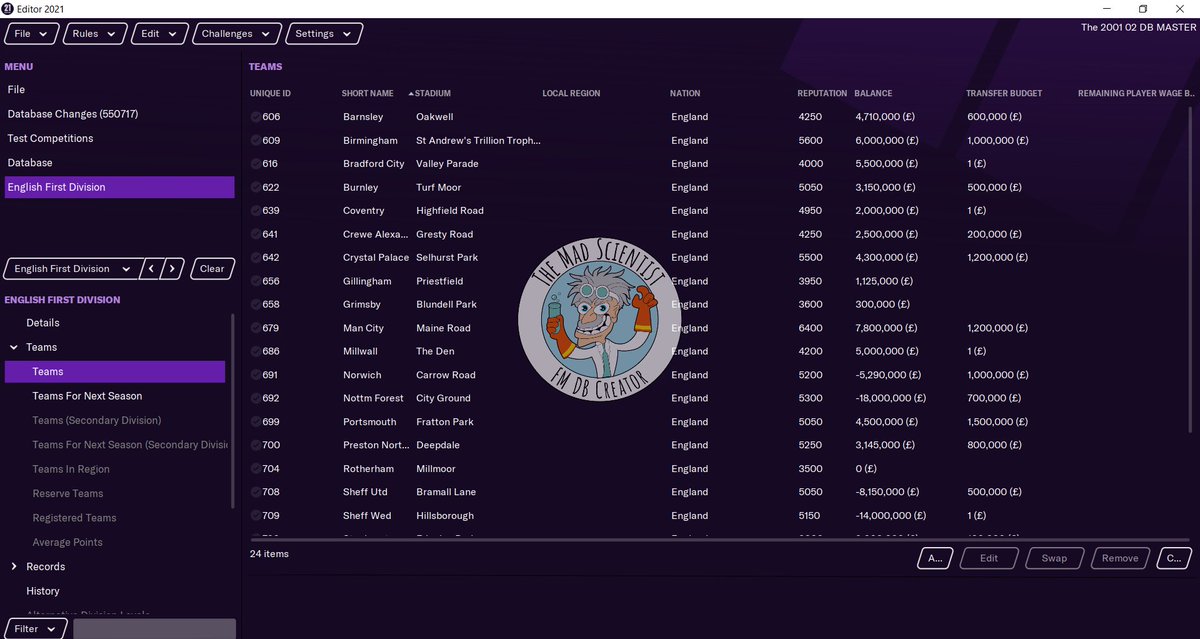Go to the previous competition with the left arrow
Screen dimensions: 1200x639
point(151,269)
